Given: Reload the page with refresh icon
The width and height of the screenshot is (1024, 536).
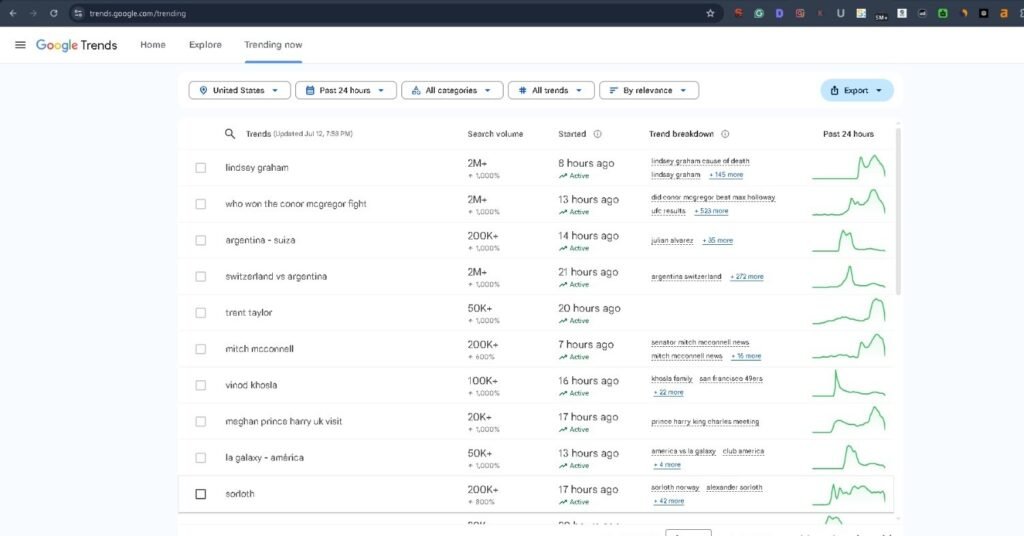Looking at the screenshot, I should pyautogui.click(x=54, y=13).
